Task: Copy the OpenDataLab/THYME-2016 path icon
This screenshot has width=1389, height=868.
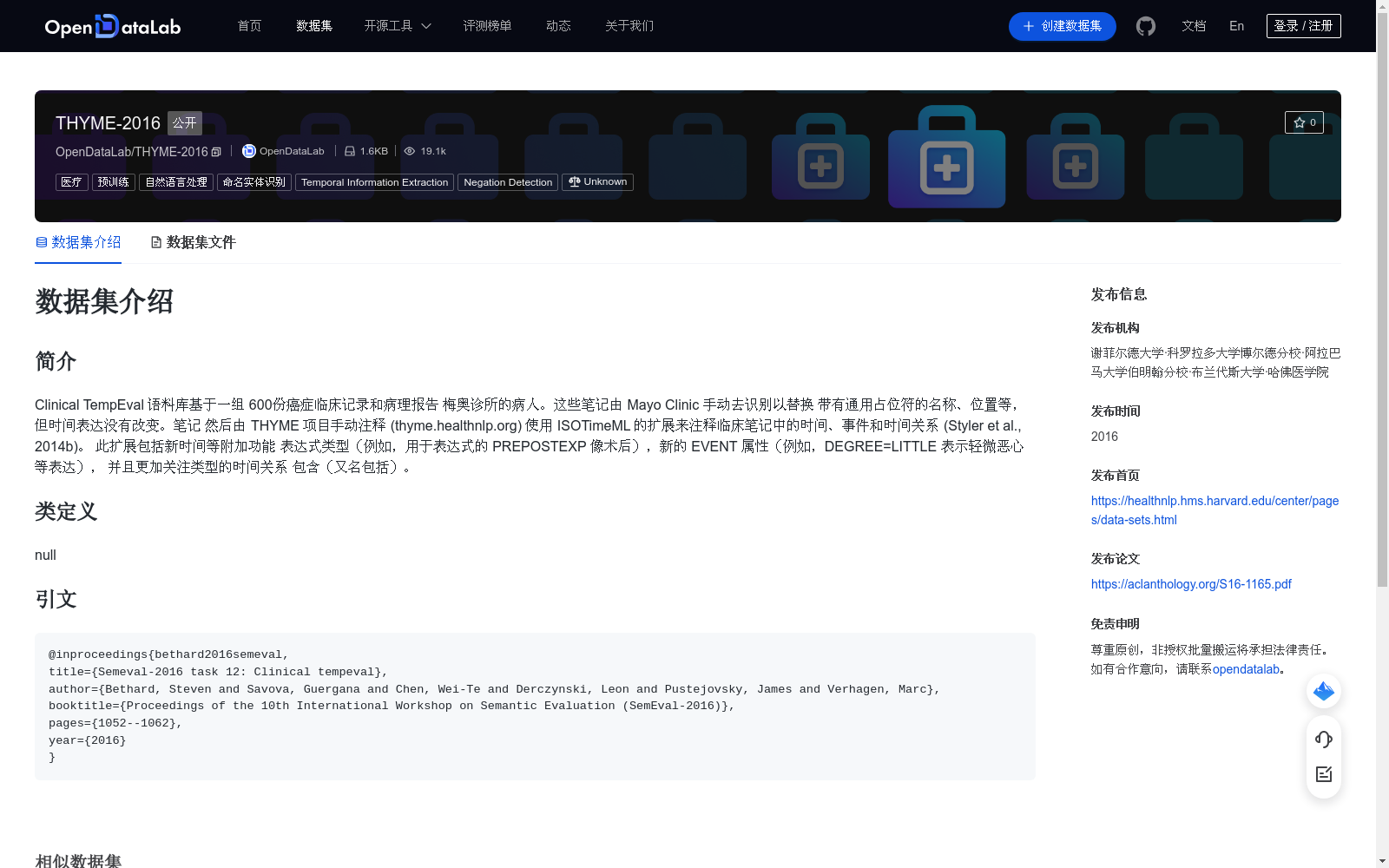Action: pos(216,152)
